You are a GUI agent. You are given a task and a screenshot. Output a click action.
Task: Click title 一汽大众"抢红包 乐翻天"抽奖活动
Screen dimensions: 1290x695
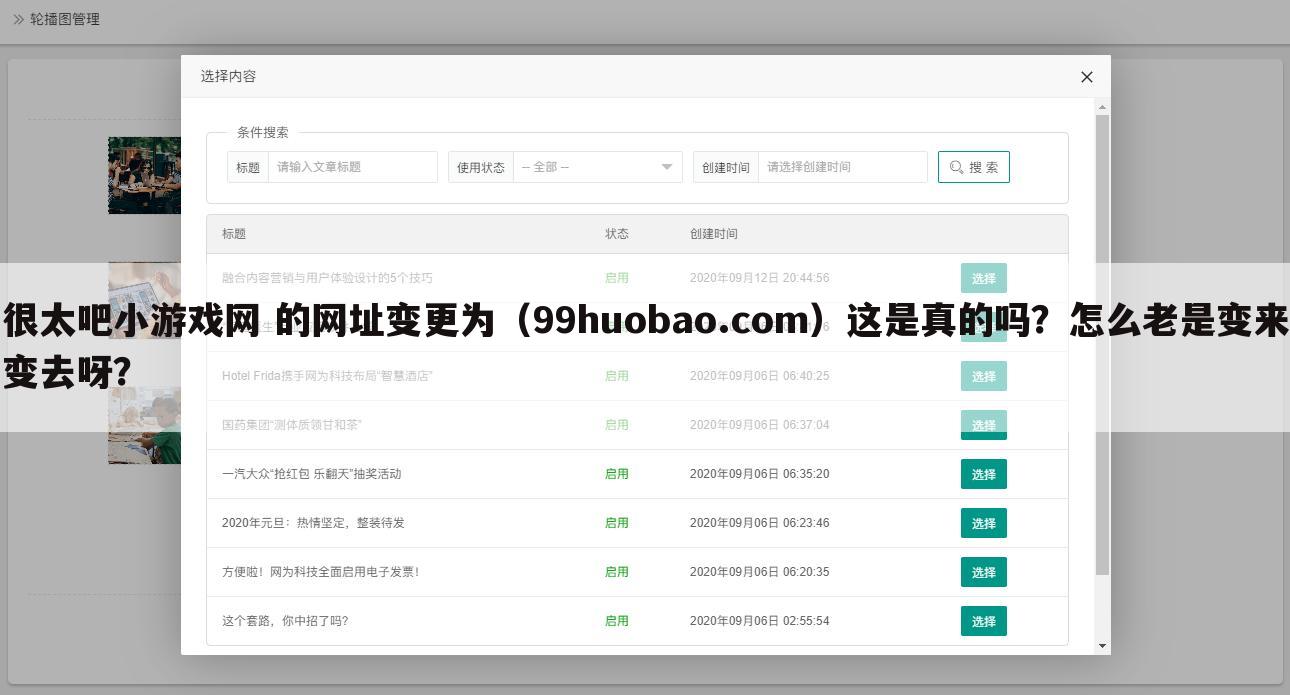312,474
